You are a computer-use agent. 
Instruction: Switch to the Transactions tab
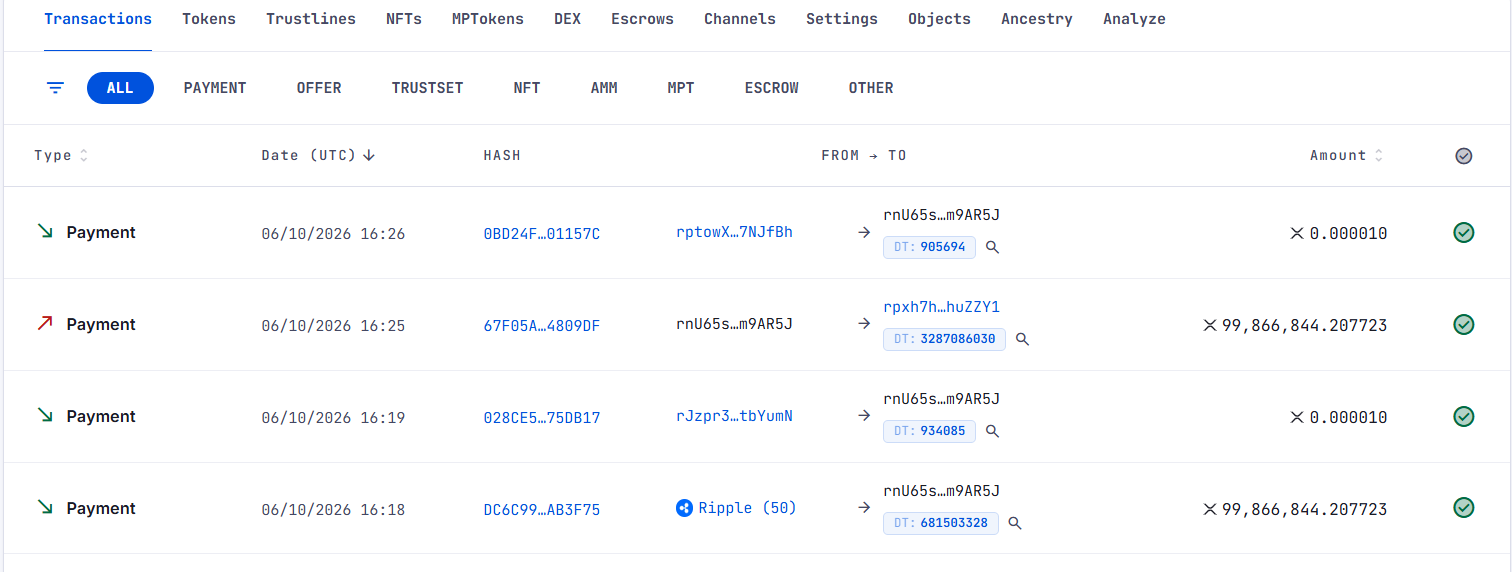(98, 19)
